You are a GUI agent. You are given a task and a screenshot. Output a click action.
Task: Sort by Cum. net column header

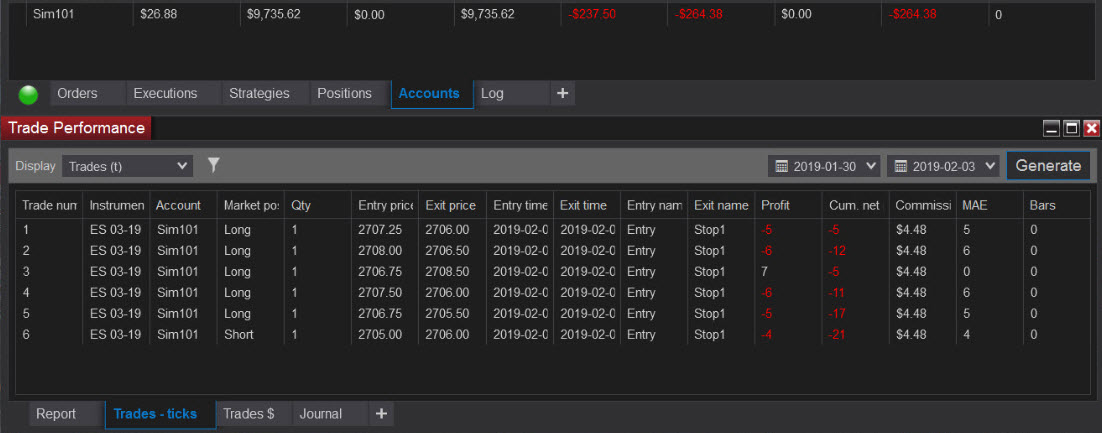click(855, 205)
